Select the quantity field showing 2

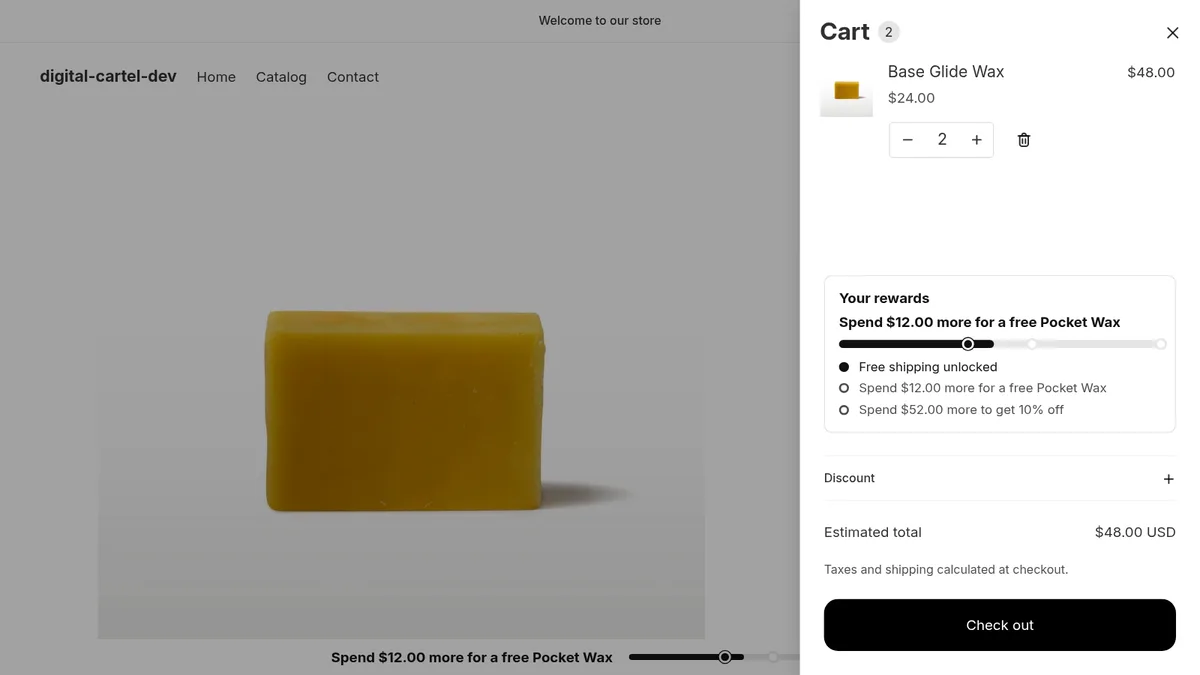(942, 140)
